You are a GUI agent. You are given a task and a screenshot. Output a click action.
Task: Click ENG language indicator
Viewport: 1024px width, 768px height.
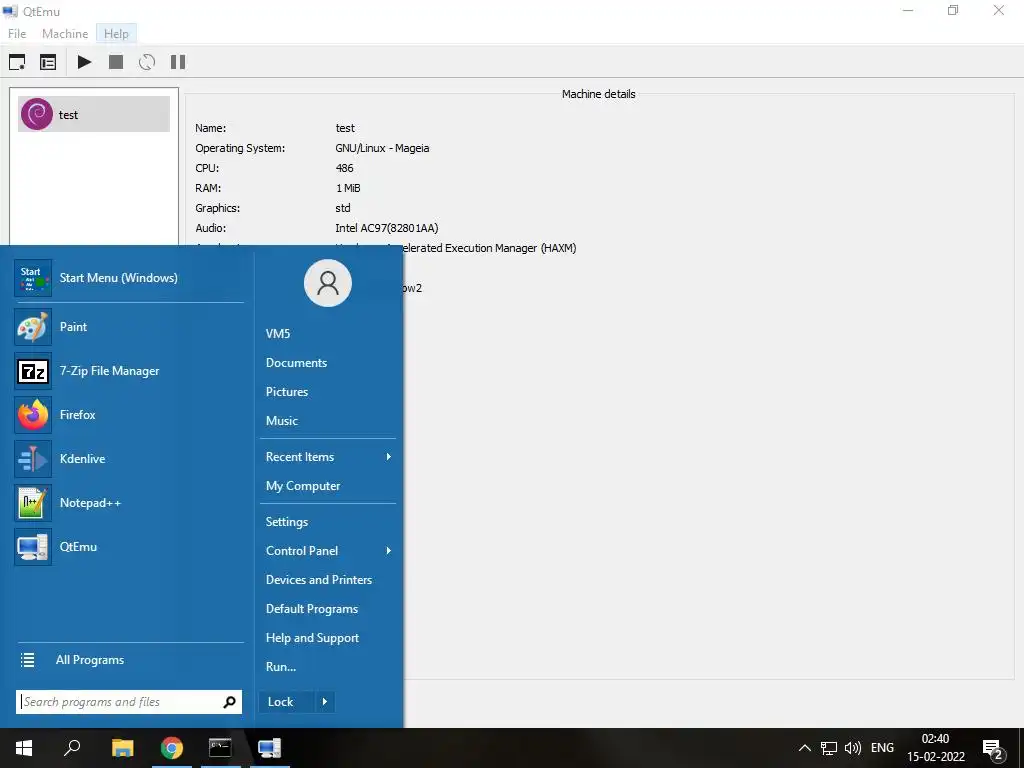tap(882, 748)
